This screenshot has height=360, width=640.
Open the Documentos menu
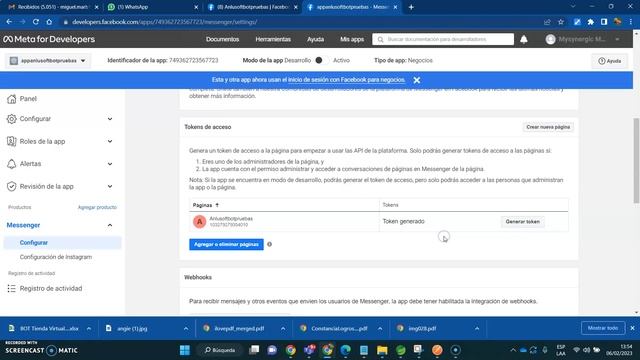click(x=222, y=39)
